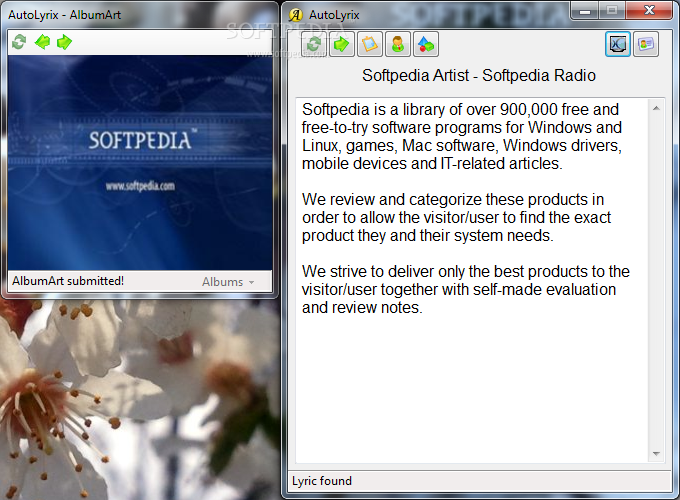
Task: Click the user person icon in AutoLyrix toolbar
Action: point(398,44)
